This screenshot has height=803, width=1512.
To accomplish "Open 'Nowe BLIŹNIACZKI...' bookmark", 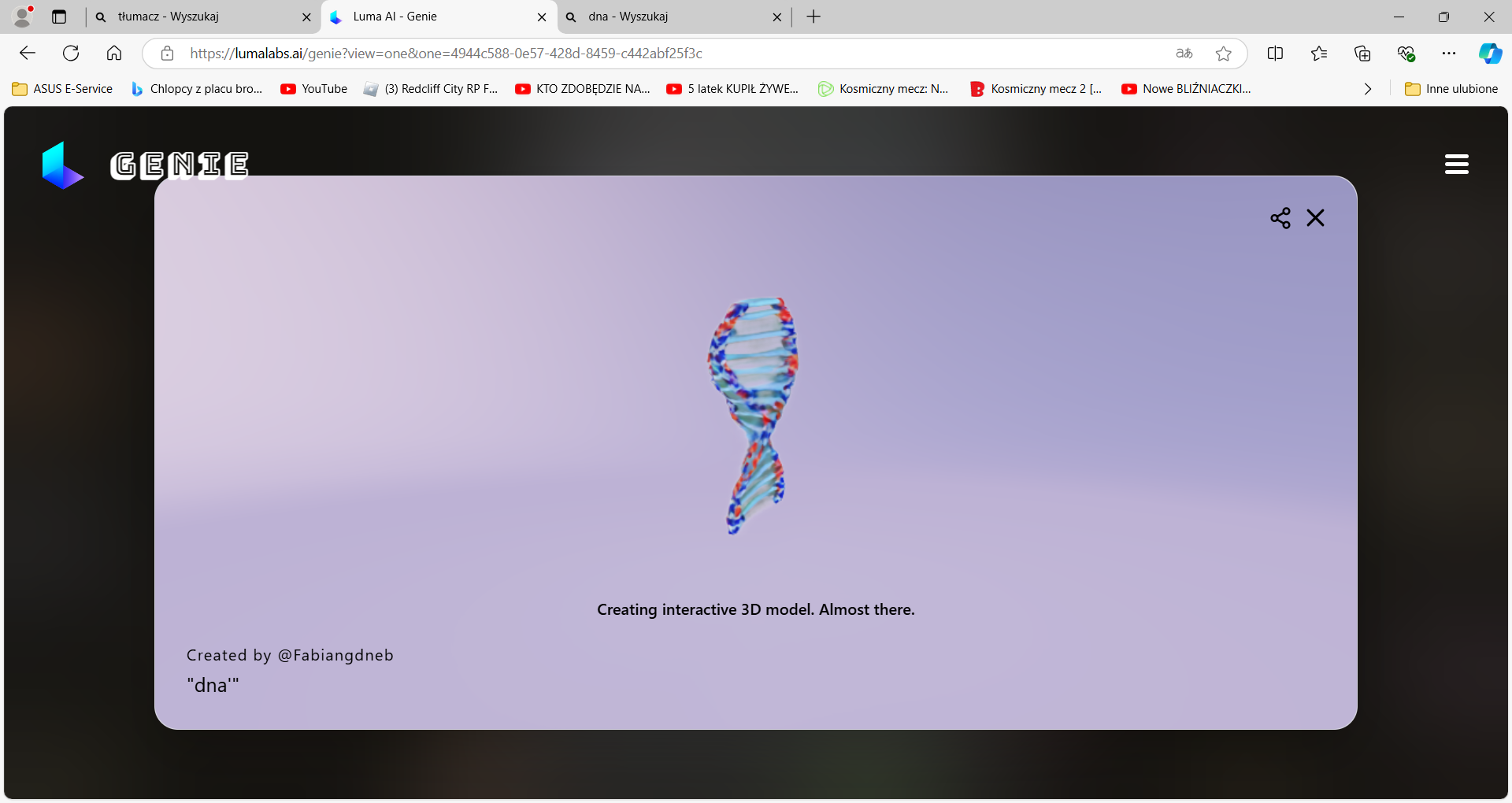I will [x=1187, y=89].
